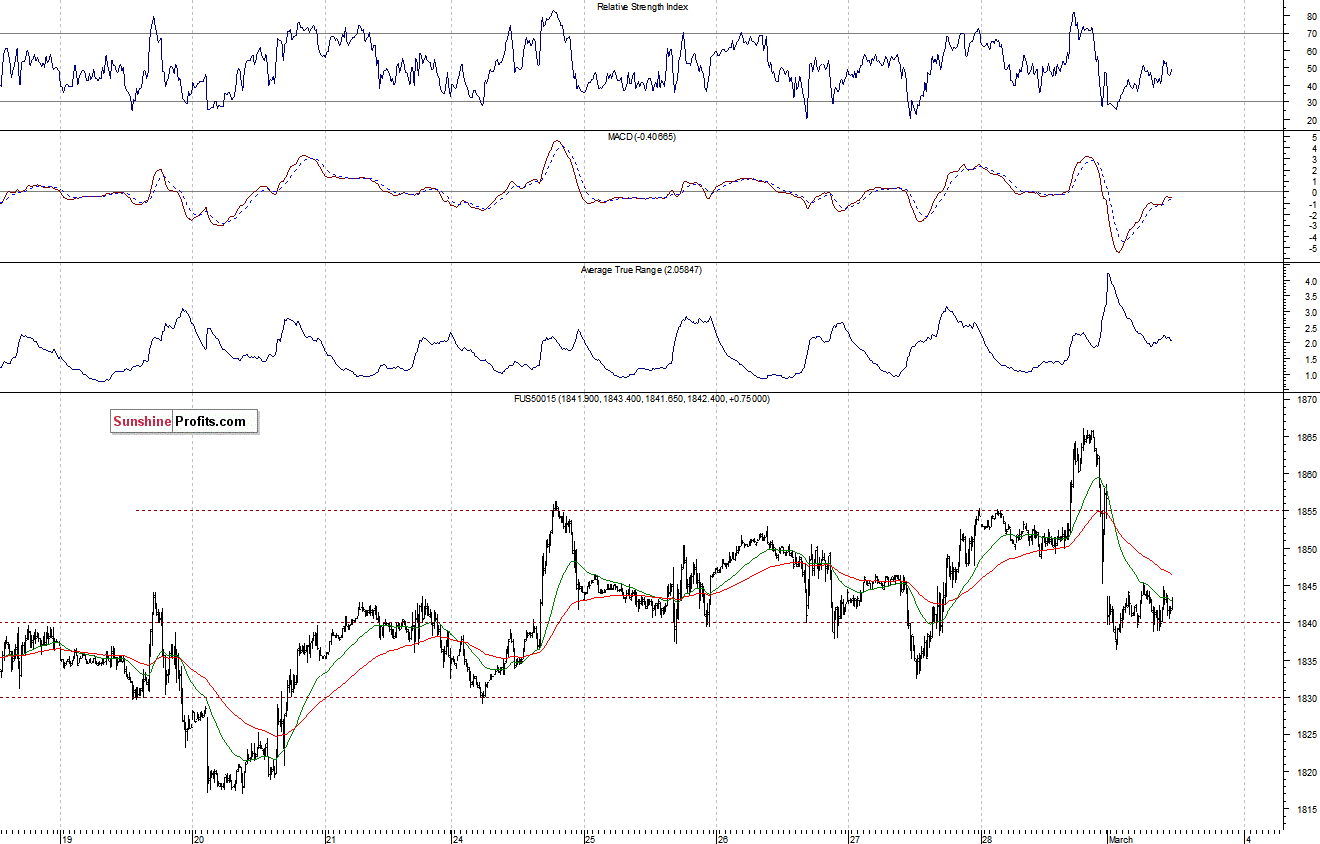This screenshot has width=1320, height=844.
Task: Click the 'Relative Strength Index' panel title
Action: point(642,7)
